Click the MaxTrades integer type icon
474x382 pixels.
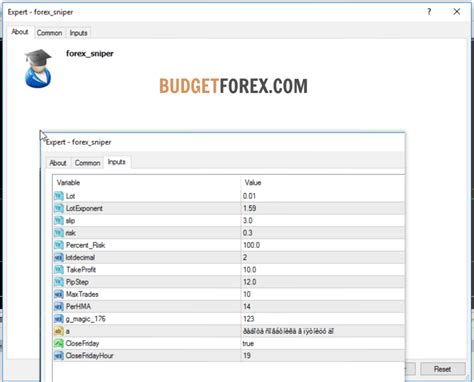59,294
